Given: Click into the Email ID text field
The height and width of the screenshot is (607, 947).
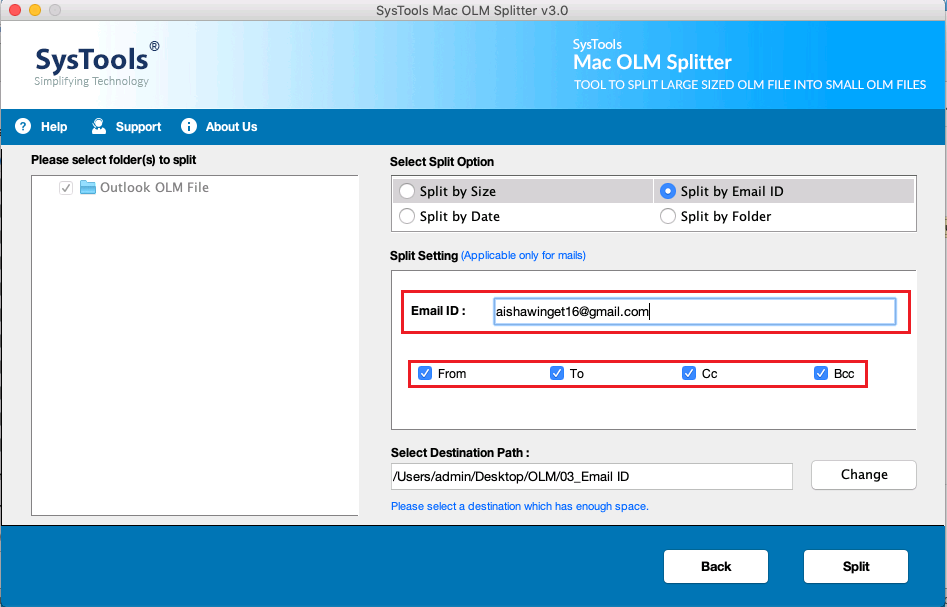Looking at the screenshot, I should [695, 312].
